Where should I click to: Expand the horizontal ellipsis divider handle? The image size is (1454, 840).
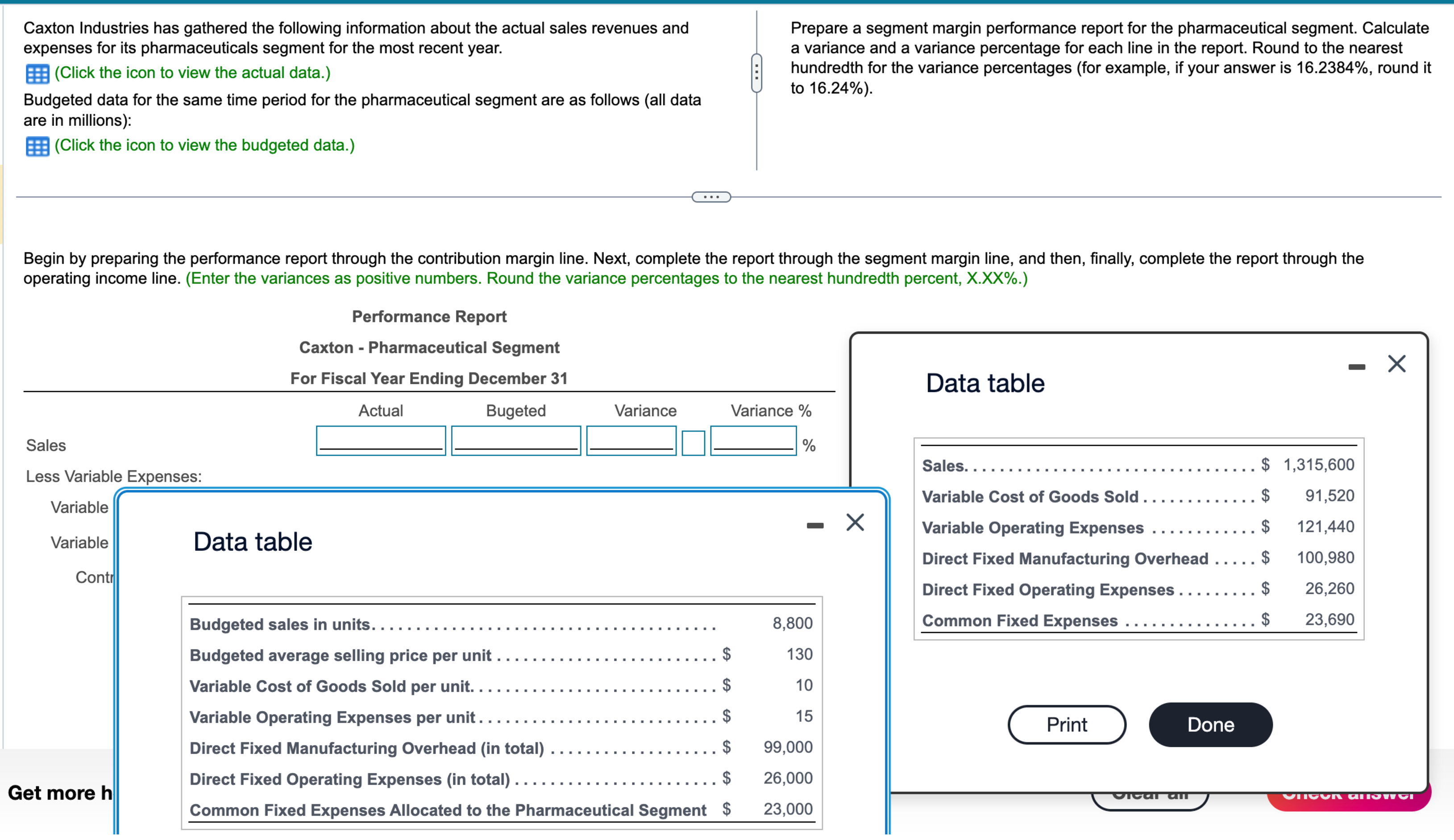[x=711, y=197]
